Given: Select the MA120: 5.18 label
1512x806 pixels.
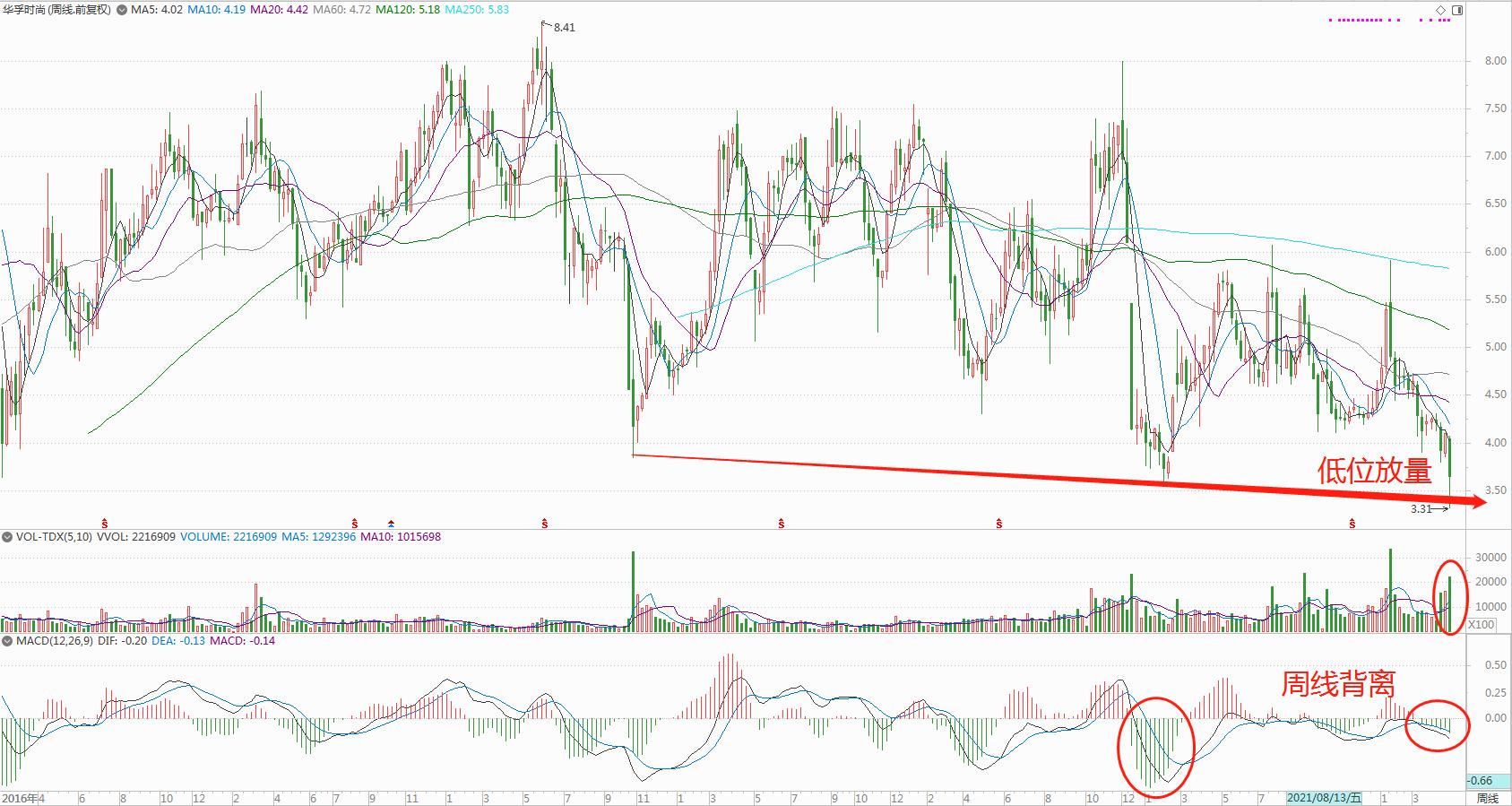Looking at the screenshot, I should [407, 10].
